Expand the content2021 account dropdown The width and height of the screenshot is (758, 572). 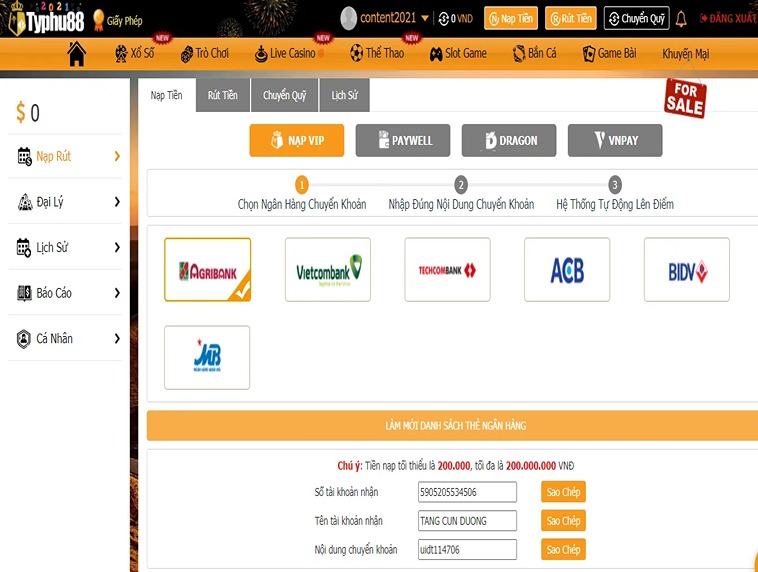(x=425, y=19)
